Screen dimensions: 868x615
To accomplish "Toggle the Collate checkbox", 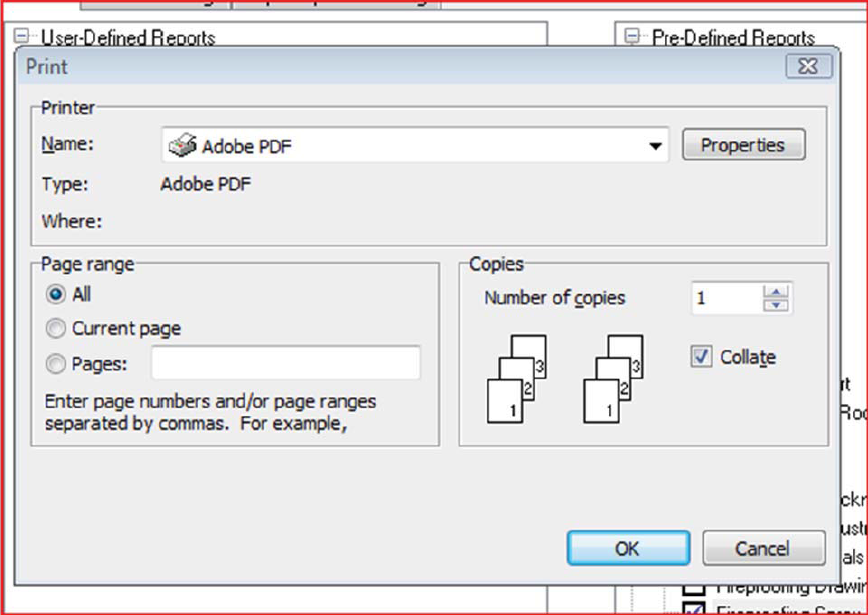I will [702, 357].
